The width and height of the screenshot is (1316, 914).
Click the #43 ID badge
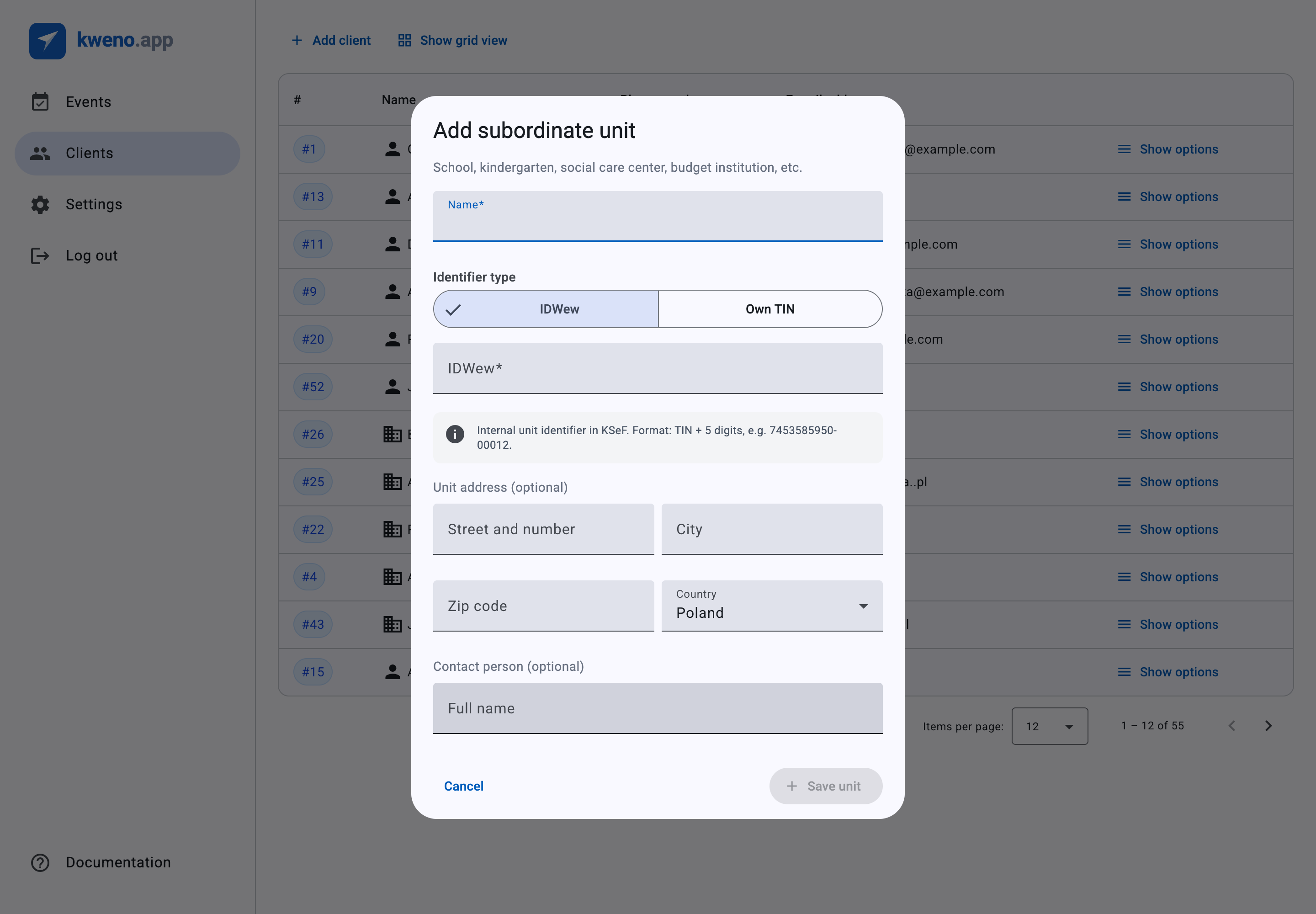click(x=313, y=624)
